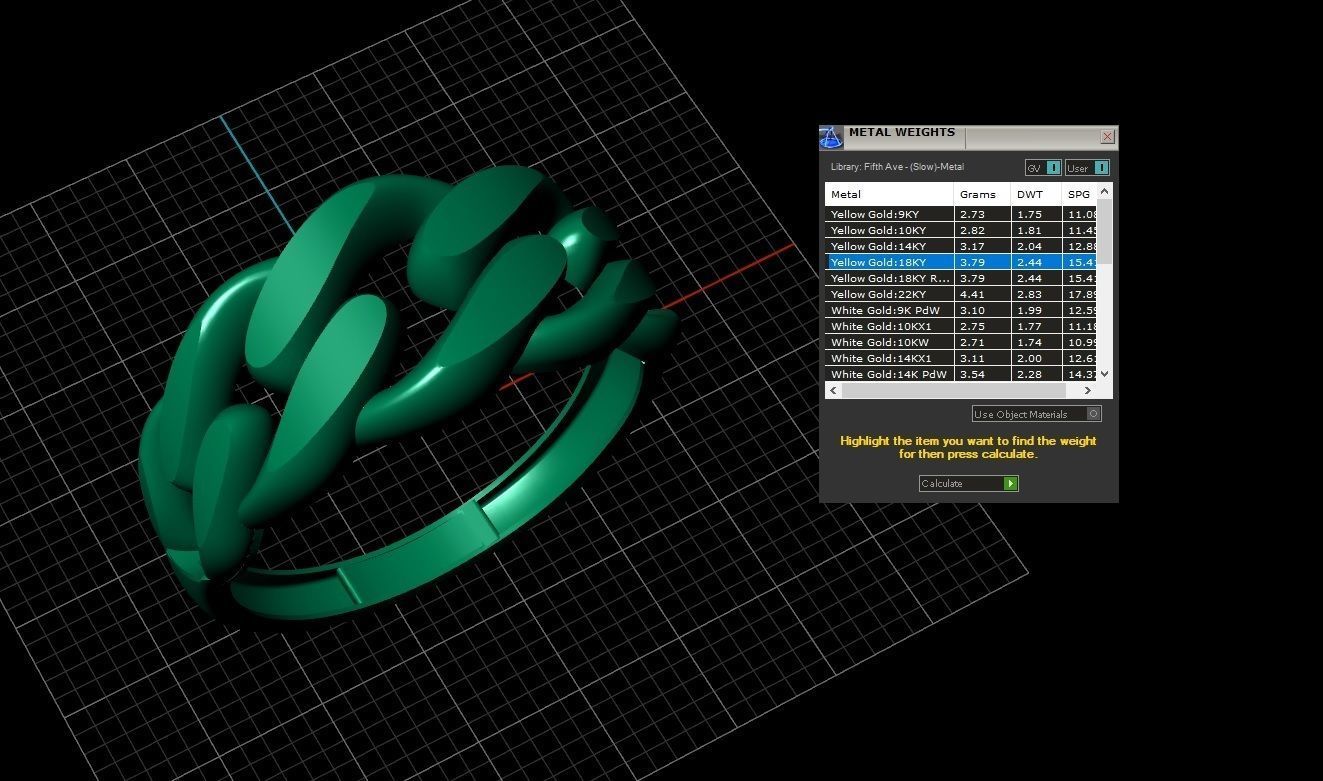Click the 2.83 DWT value
The image size is (1323, 781).
pyautogui.click(x=1029, y=294)
